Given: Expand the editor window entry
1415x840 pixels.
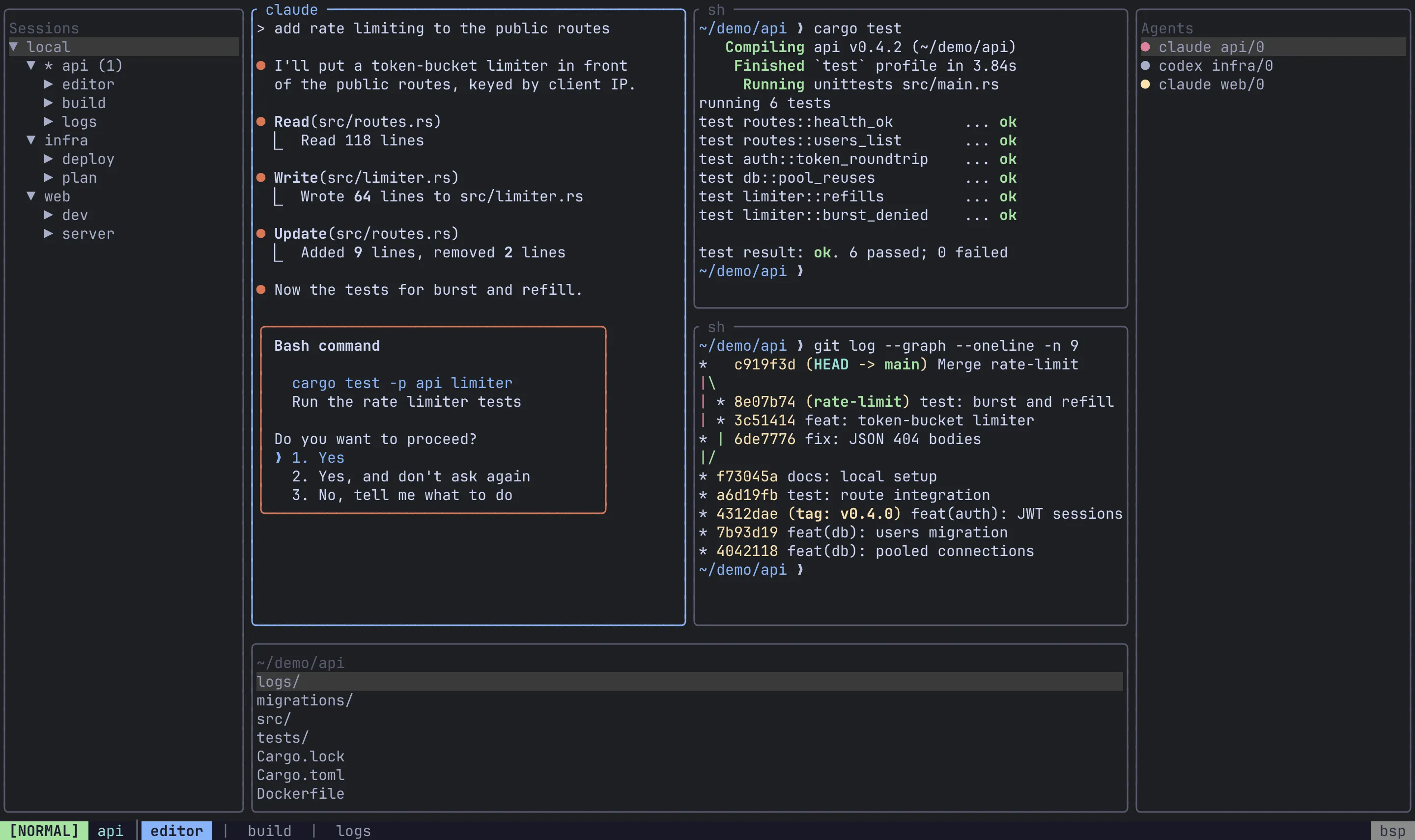Looking at the screenshot, I should 49,84.
